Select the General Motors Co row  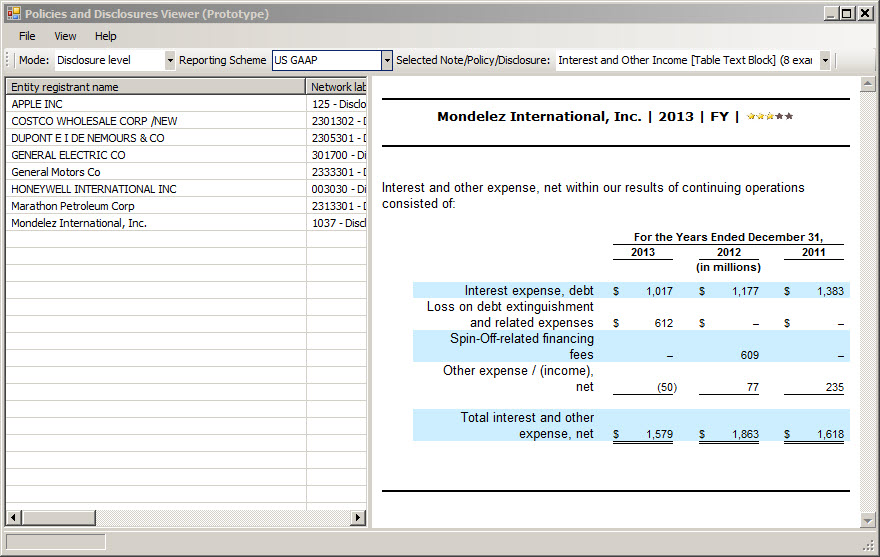pos(156,172)
